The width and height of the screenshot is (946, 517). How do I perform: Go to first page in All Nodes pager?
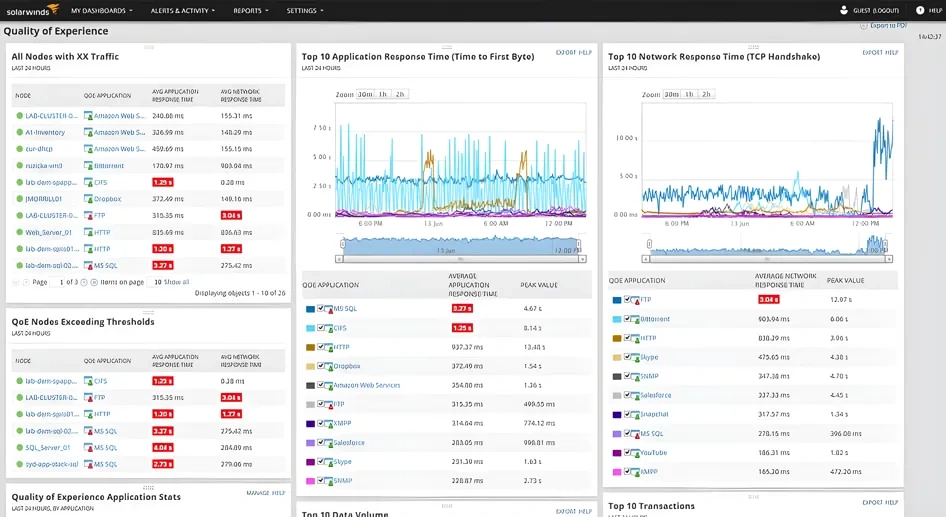pyautogui.click(x=16, y=282)
